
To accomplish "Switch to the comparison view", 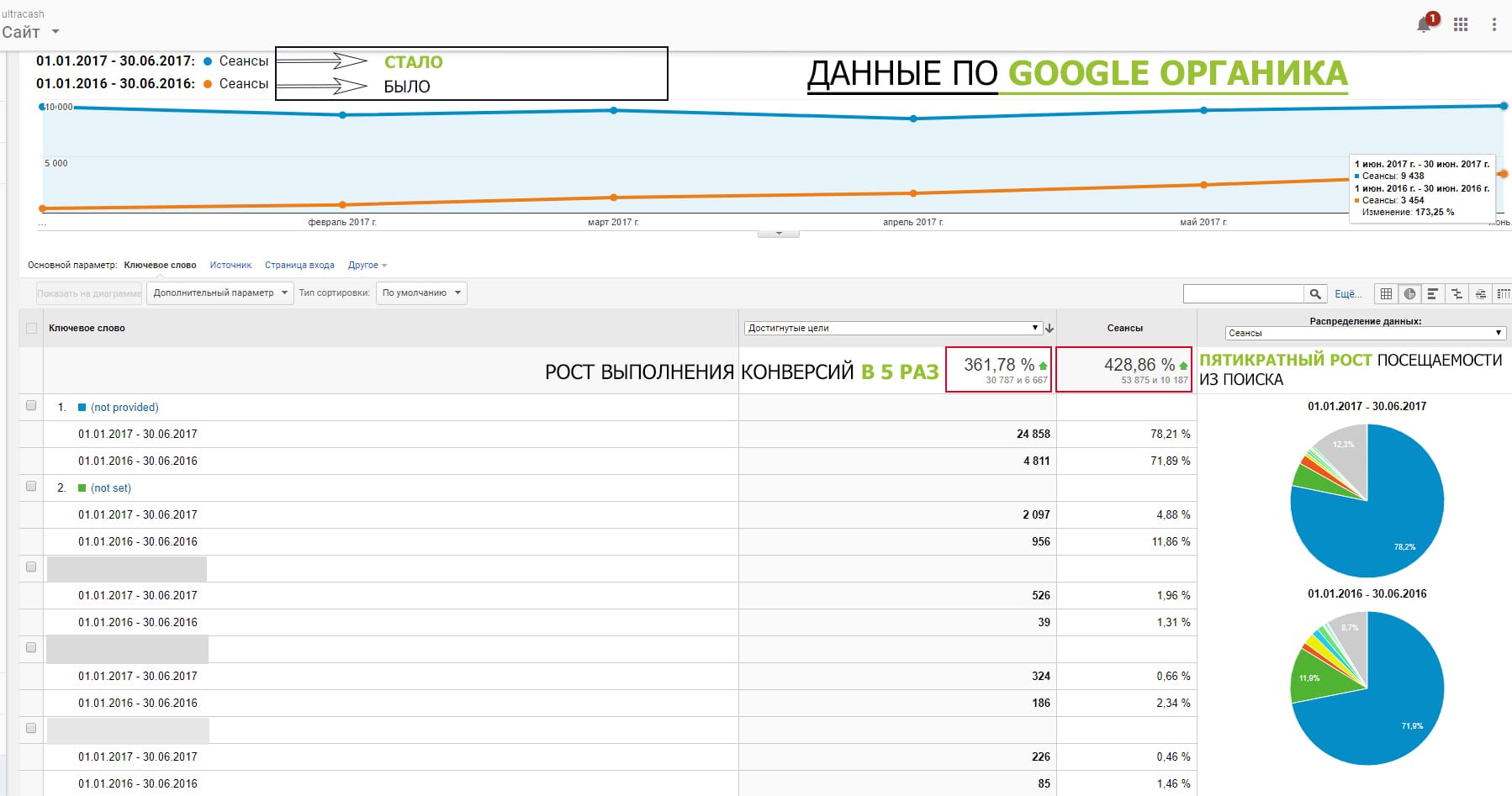I will [x=1456, y=293].
